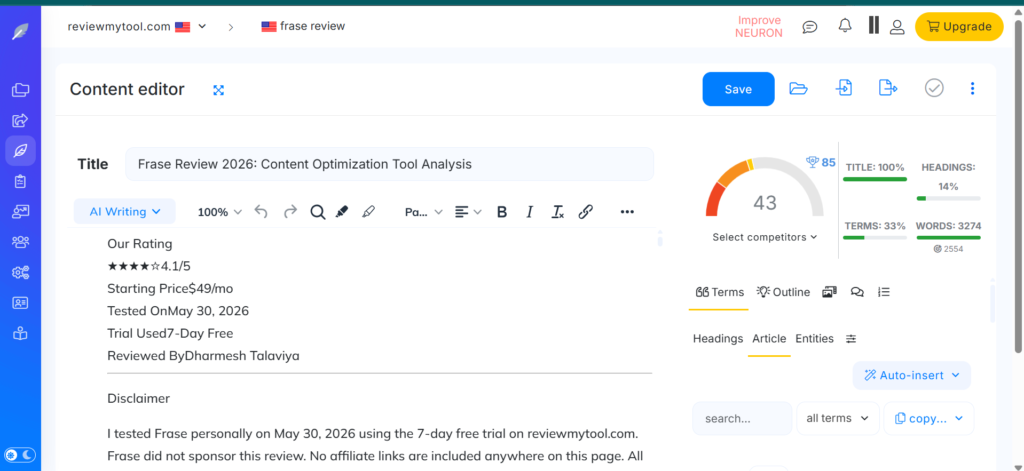The height and width of the screenshot is (471, 1024).
Task: Click the yellow Upgrade button
Action: pyautogui.click(x=959, y=27)
